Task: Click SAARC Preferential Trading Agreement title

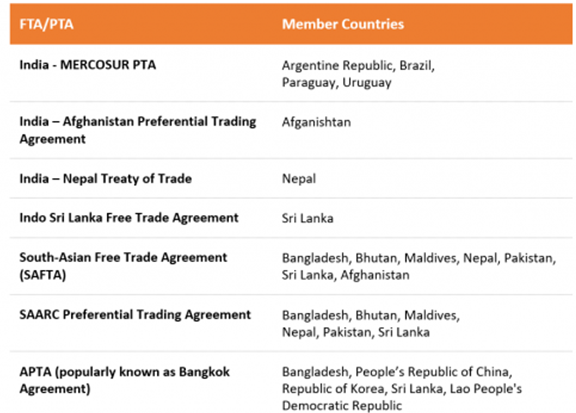Action: point(135,315)
